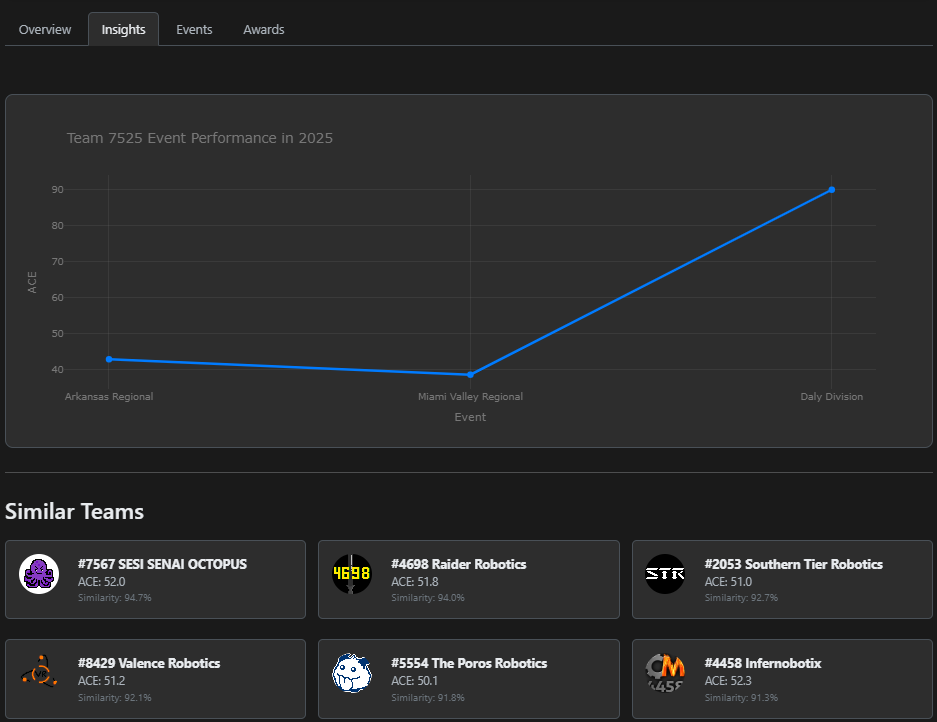Open #8429 Valence Robotics team link
The width and height of the screenshot is (937, 722).
click(x=149, y=663)
